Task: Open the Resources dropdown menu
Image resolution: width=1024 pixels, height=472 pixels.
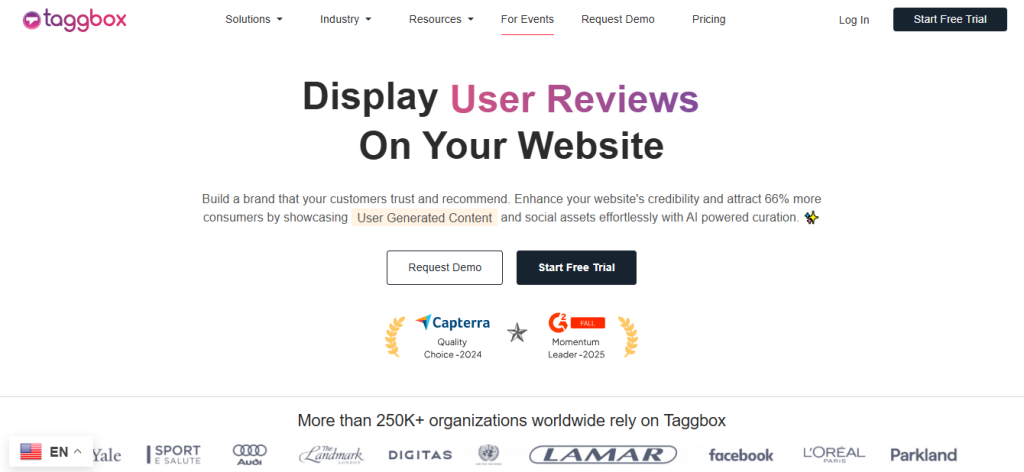Action: point(441,19)
